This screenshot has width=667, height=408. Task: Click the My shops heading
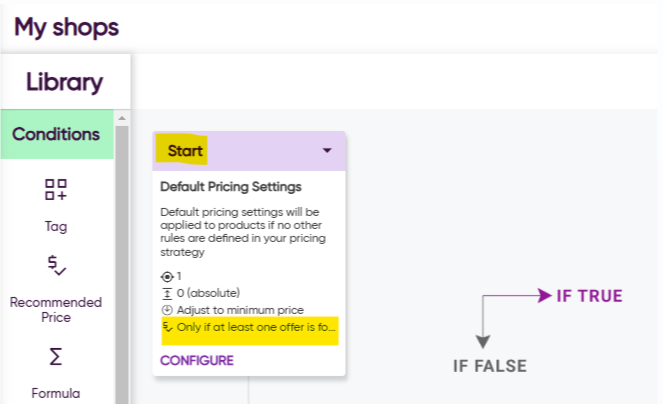(x=66, y=27)
